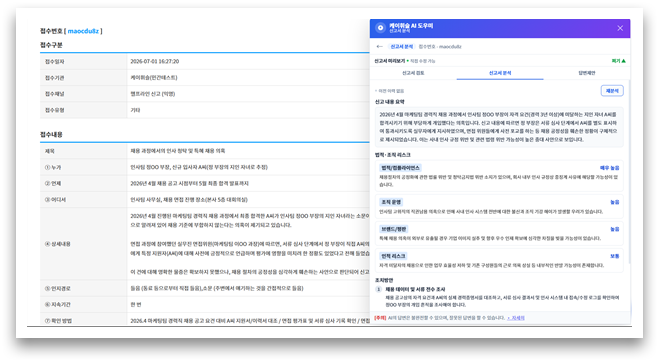
Task: Click the 보통 level on 인적 리스크 card
Action: [614, 256]
